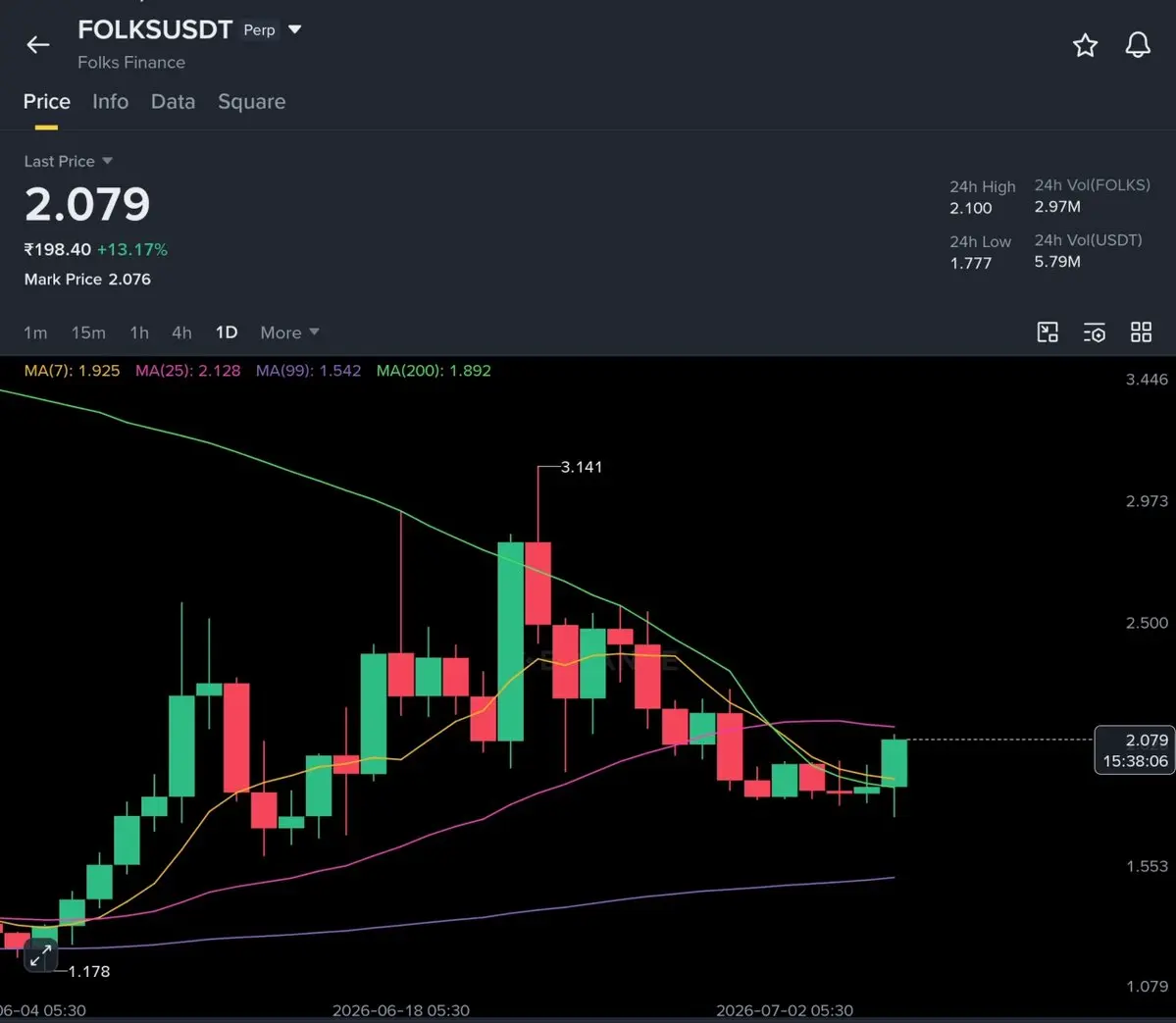The width and height of the screenshot is (1176, 1023).
Task: Expand the chart to fullscreen
Action: [x=40, y=954]
